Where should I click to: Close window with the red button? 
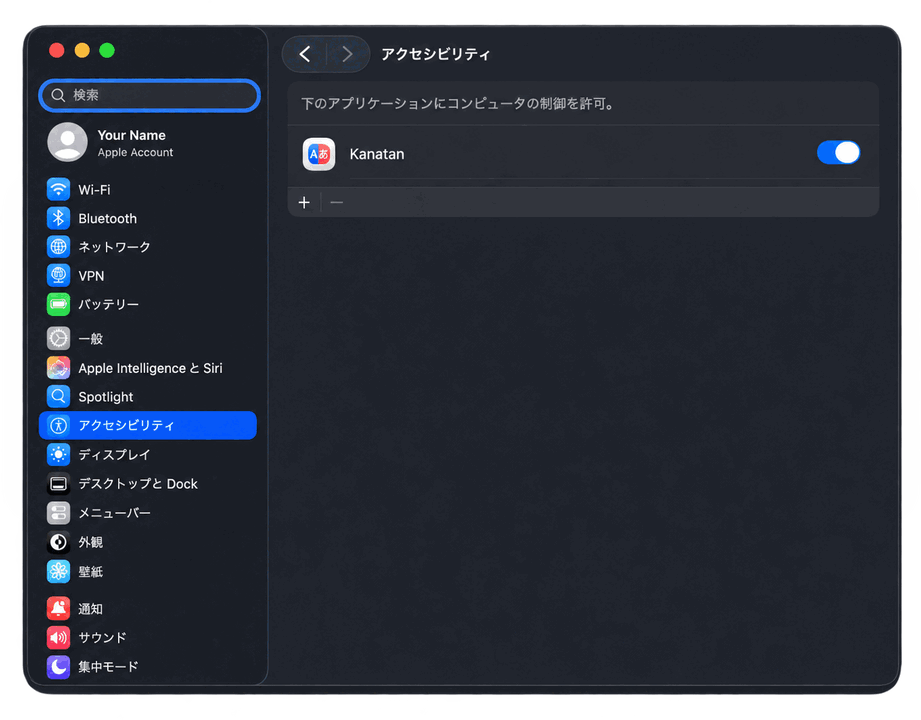[x=56, y=51]
